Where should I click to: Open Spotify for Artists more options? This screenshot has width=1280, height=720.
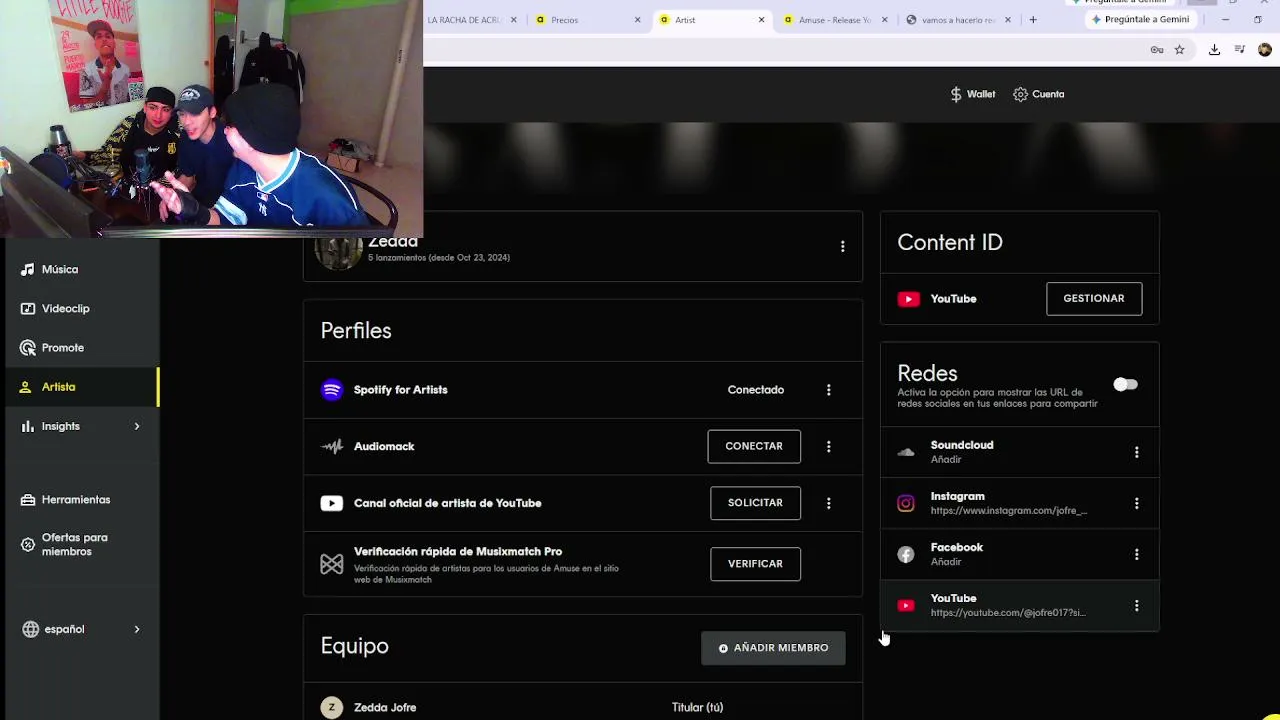(829, 390)
